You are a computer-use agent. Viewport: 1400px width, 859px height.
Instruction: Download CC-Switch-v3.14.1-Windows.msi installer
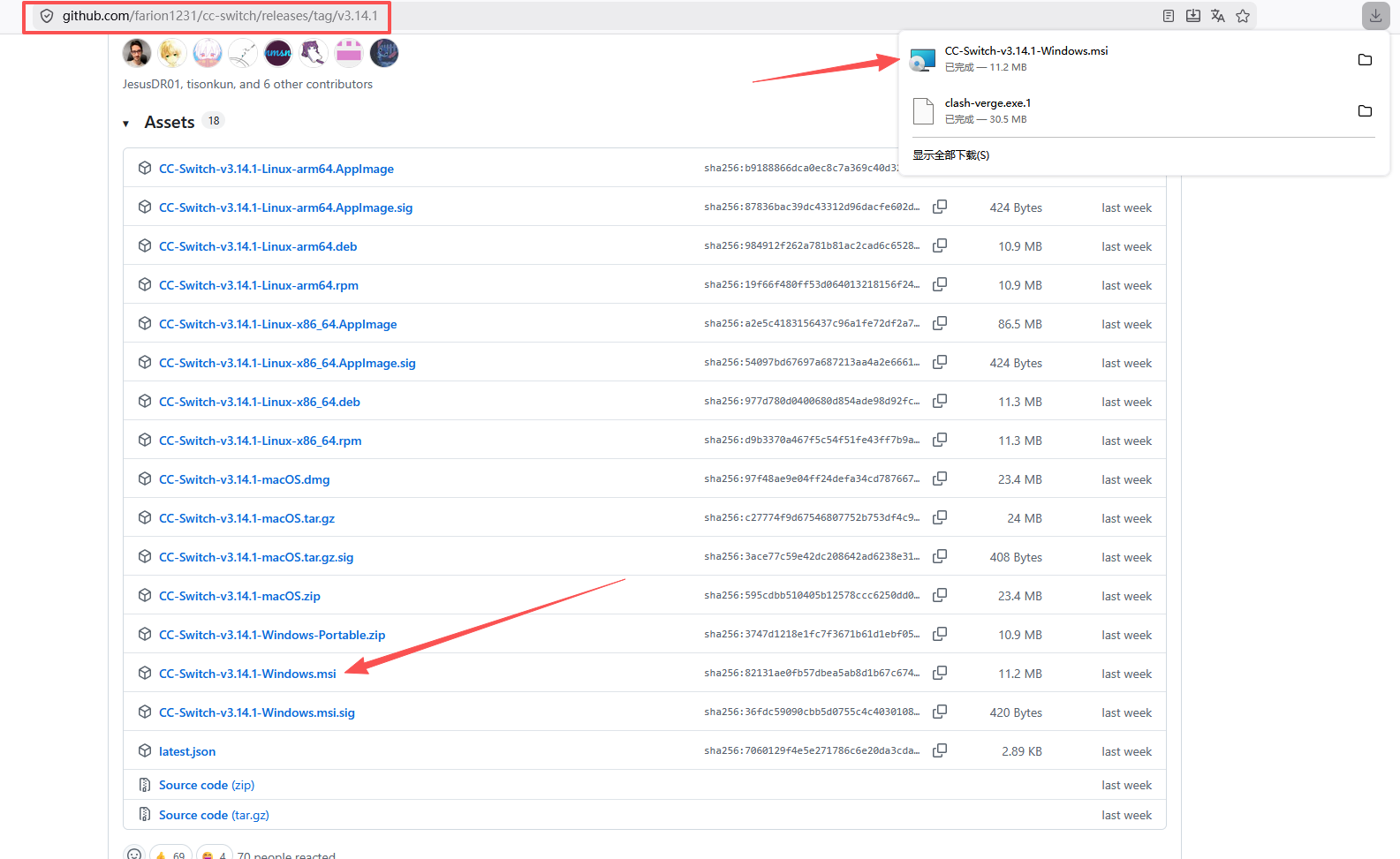[x=247, y=674]
